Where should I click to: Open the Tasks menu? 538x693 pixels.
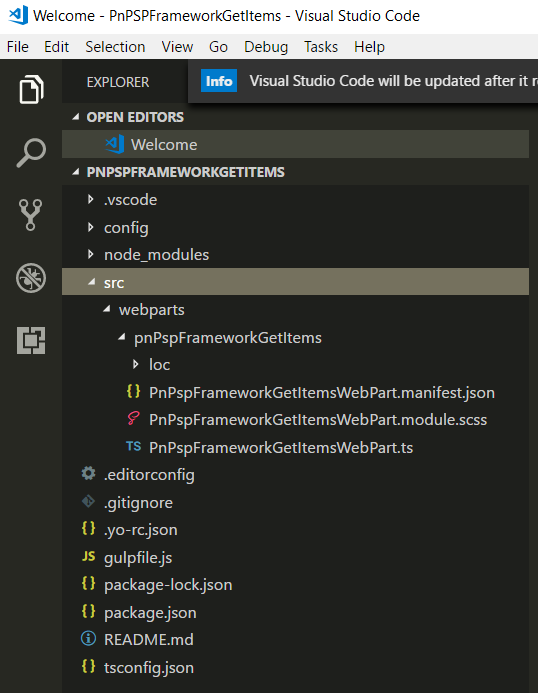321,47
